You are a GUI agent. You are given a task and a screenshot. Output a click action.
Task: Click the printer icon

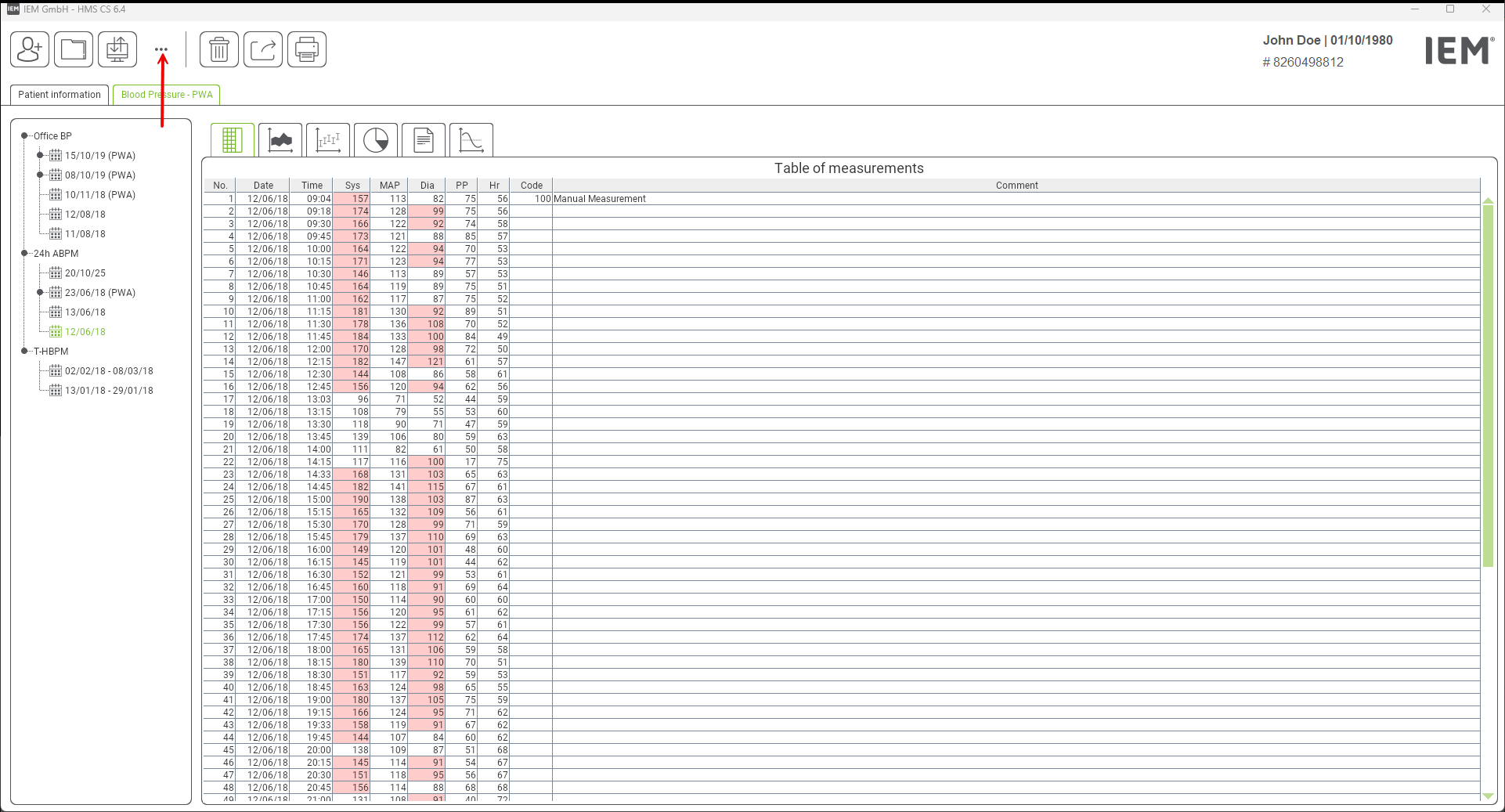(x=307, y=50)
